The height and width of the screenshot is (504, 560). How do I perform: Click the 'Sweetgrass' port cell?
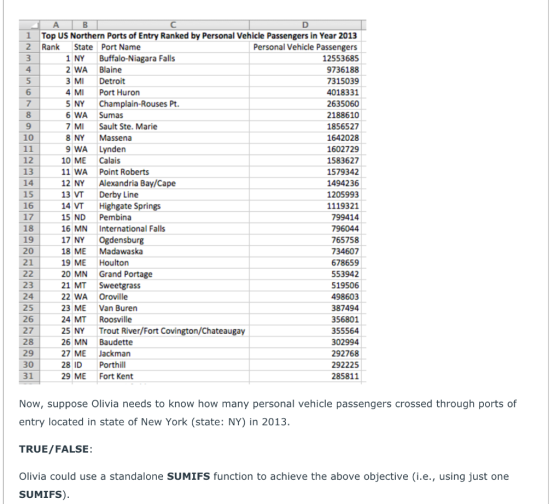(173, 285)
